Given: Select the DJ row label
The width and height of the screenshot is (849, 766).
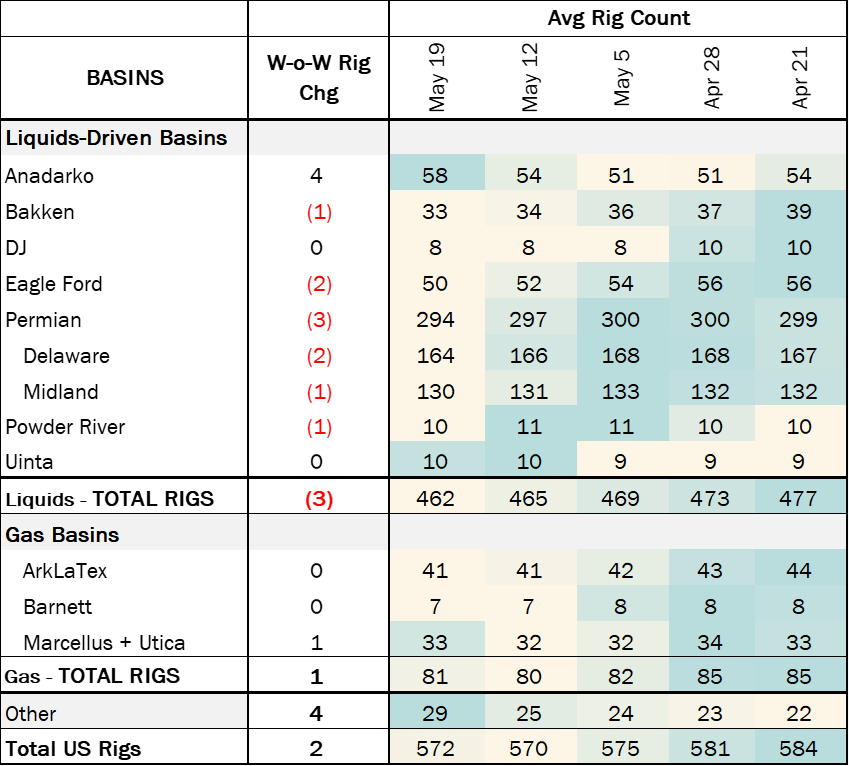Looking at the screenshot, I should pyautogui.click(x=16, y=248).
